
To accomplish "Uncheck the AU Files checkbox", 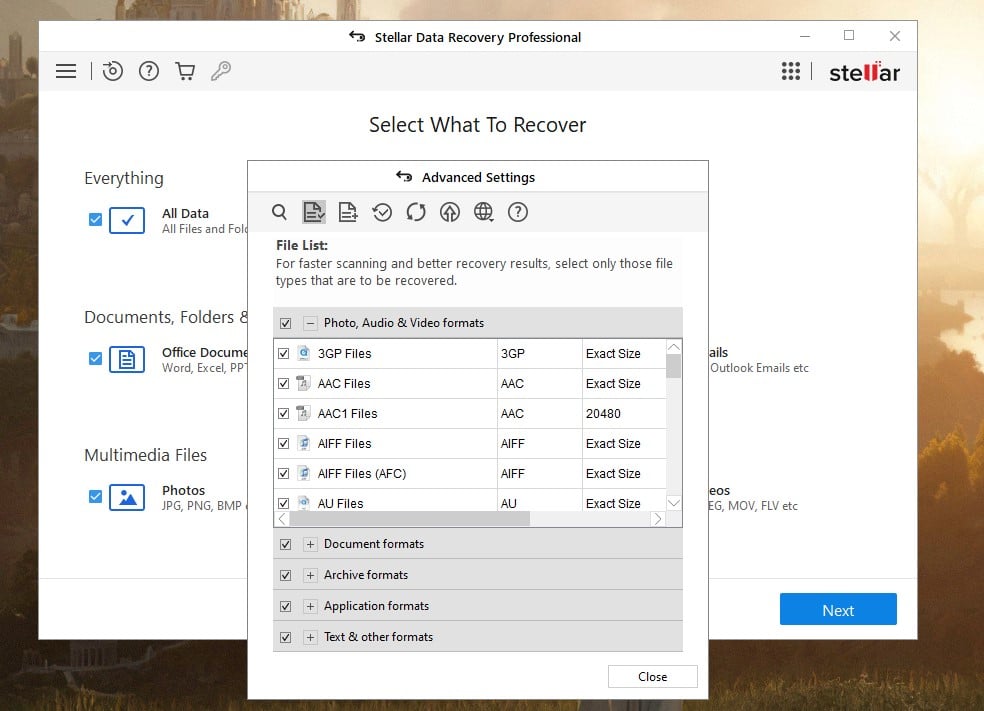I will pyautogui.click(x=284, y=503).
